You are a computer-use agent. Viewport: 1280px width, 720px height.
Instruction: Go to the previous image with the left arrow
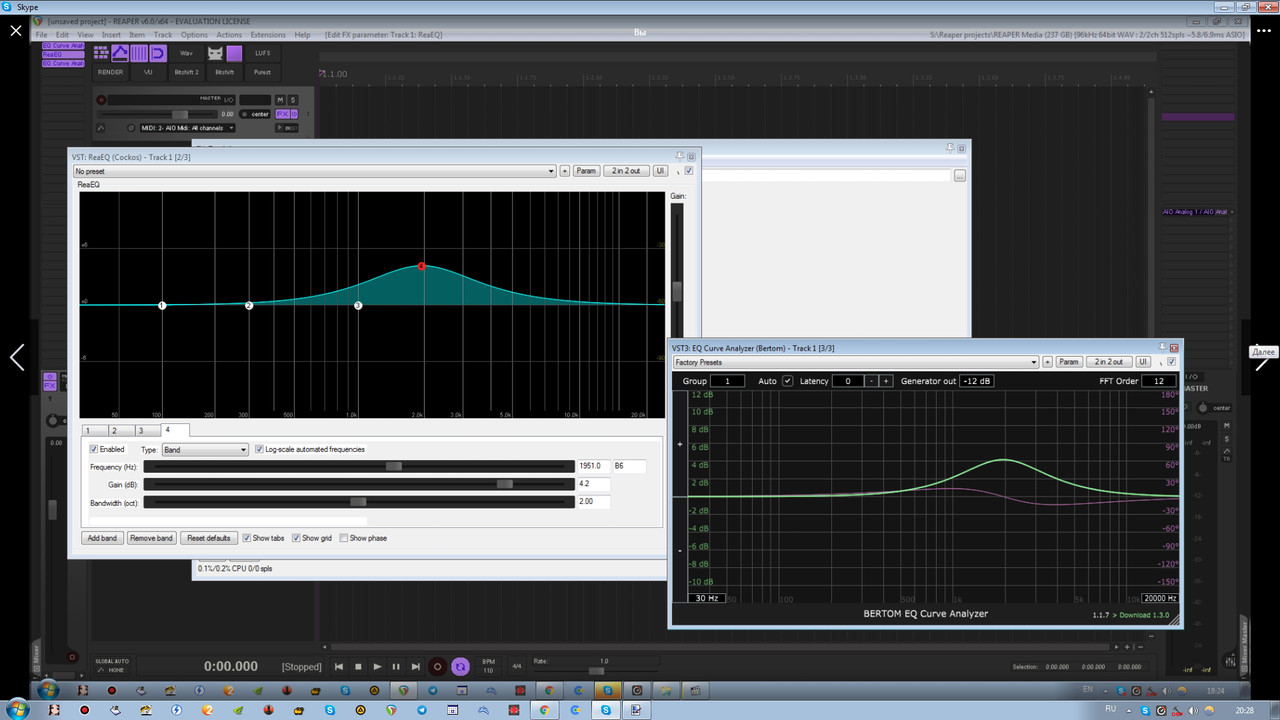click(17, 357)
